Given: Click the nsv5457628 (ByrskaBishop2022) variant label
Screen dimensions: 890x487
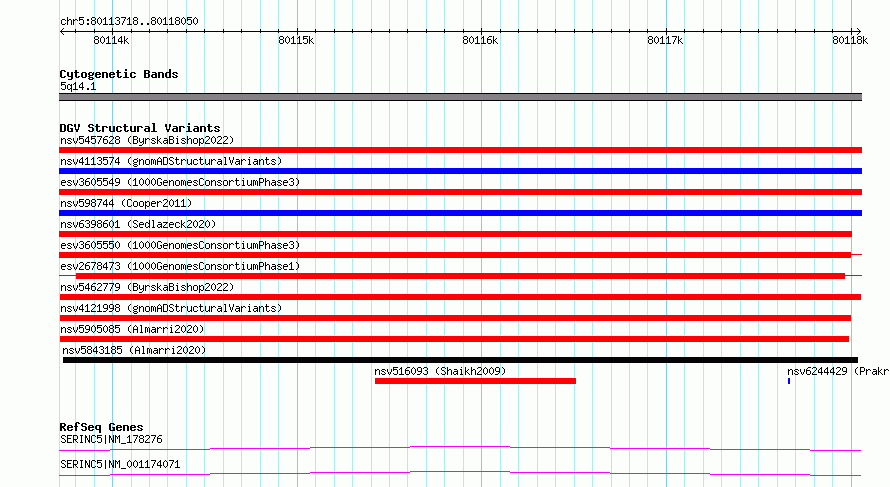Looking at the screenshot, I should click(x=147, y=140).
